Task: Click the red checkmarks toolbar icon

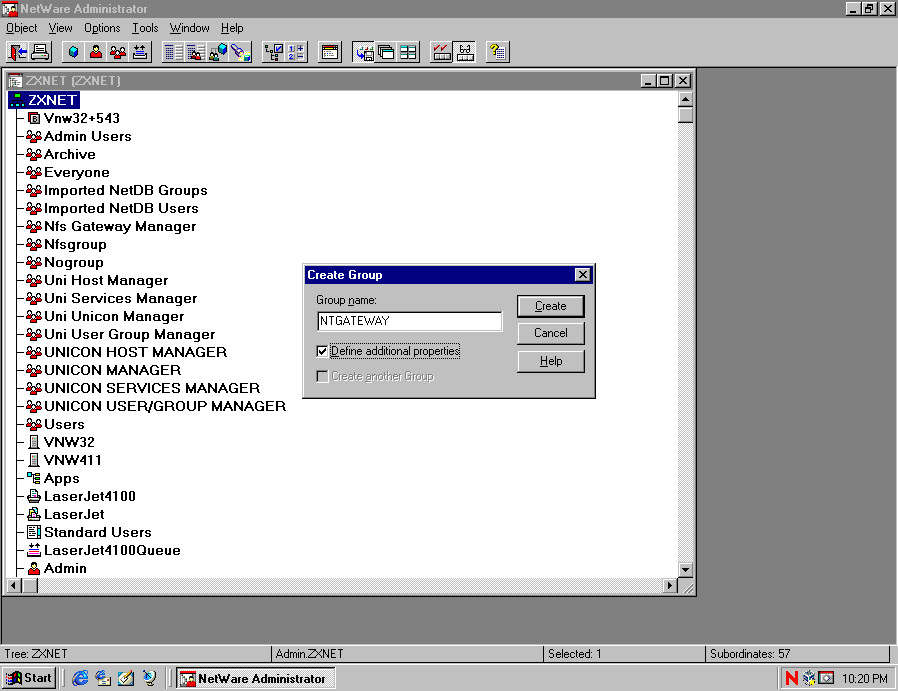Action: [442, 52]
